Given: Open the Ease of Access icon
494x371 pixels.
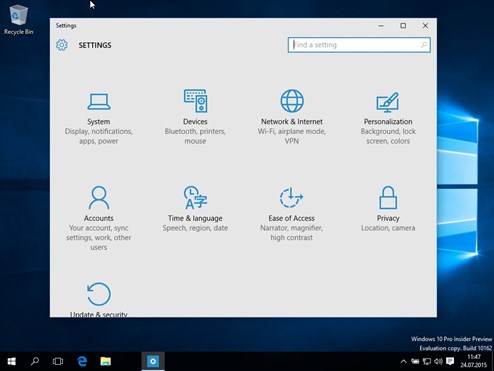Looking at the screenshot, I should [x=291, y=197].
